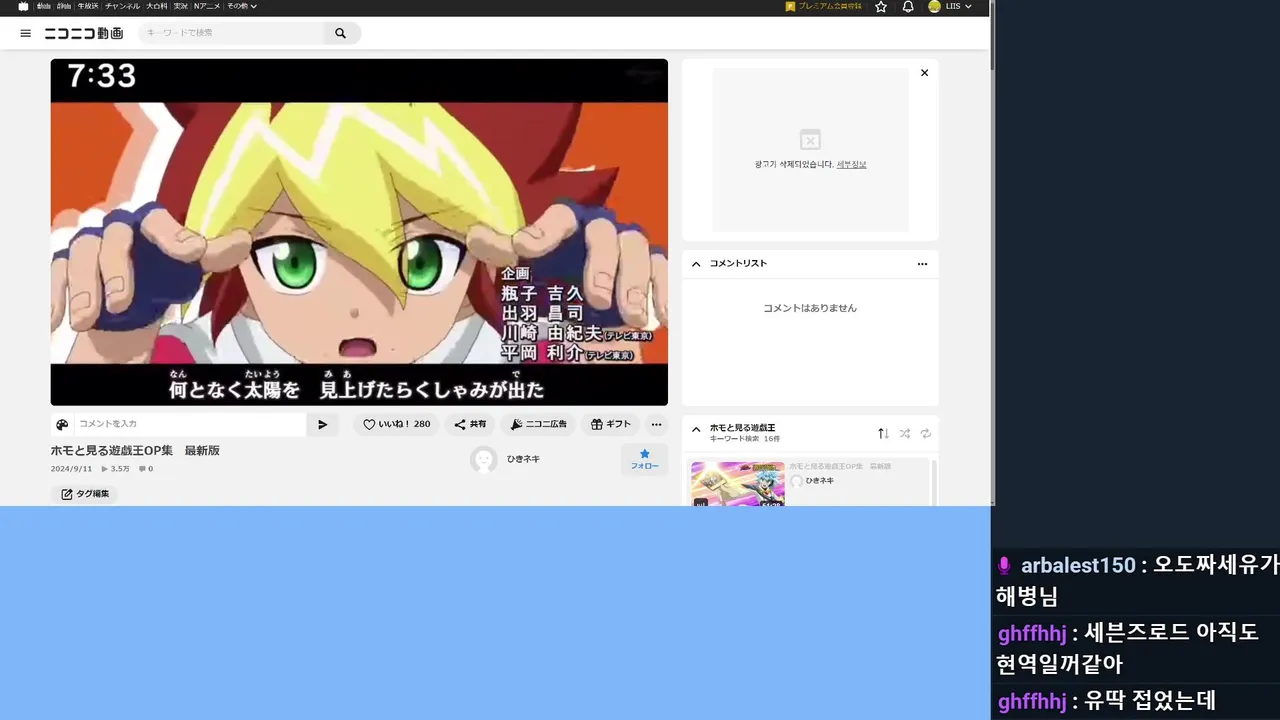
Task: Collapse the コメントリスト panel
Action: tap(696, 264)
